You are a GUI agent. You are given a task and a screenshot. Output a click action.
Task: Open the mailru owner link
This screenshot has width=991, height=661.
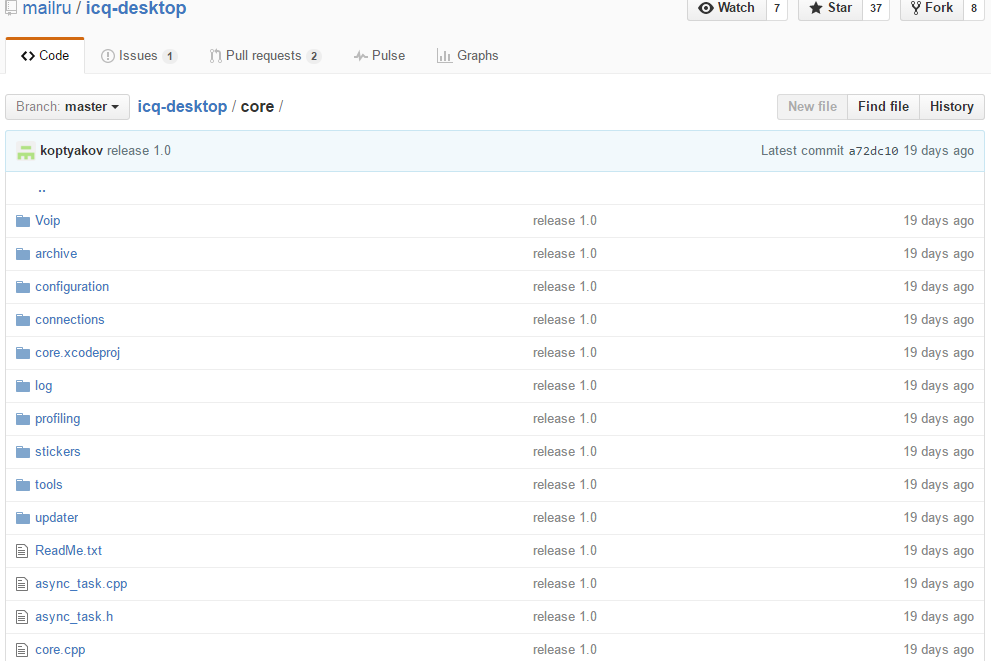(x=47, y=8)
